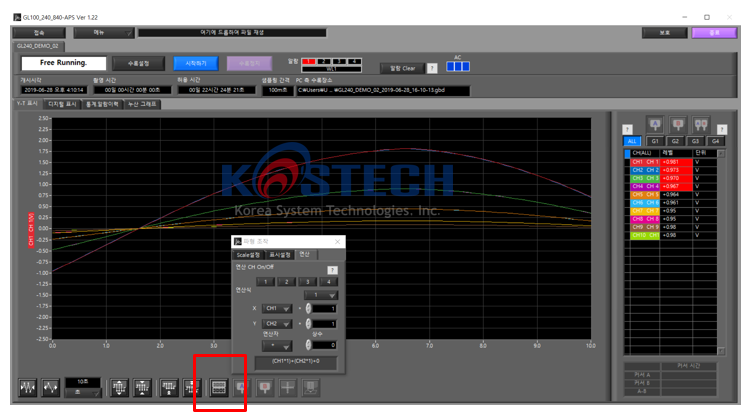
Task: Switch to the cumulative graph tab
Action: tap(142, 104)
